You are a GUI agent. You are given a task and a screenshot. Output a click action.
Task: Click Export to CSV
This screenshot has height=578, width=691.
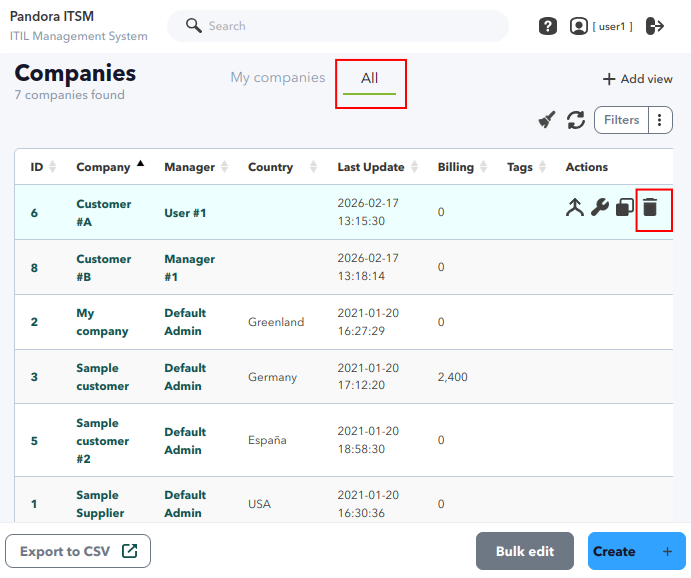point(78,551)
